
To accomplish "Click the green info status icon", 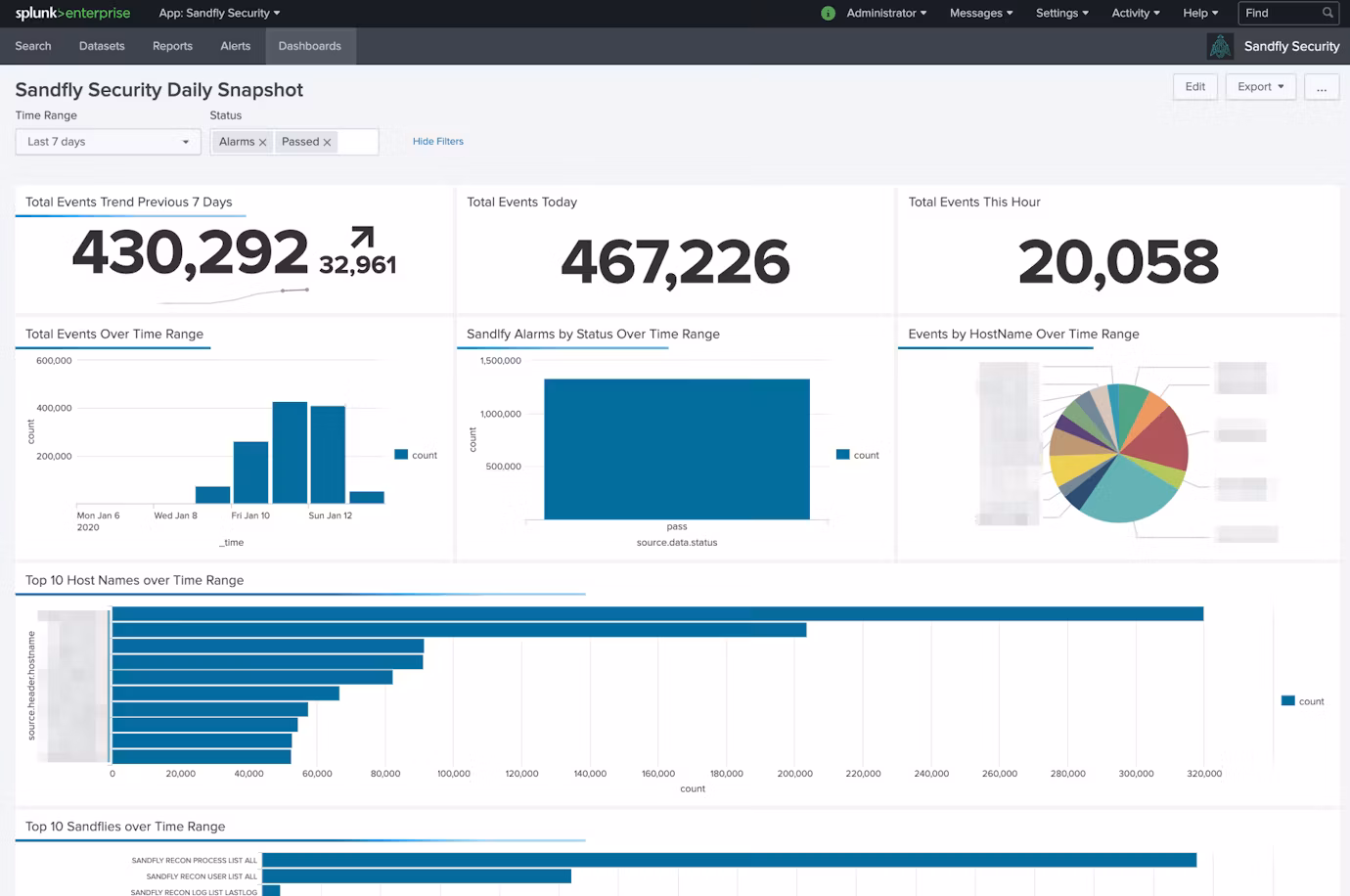I will [x=828, y=13].
